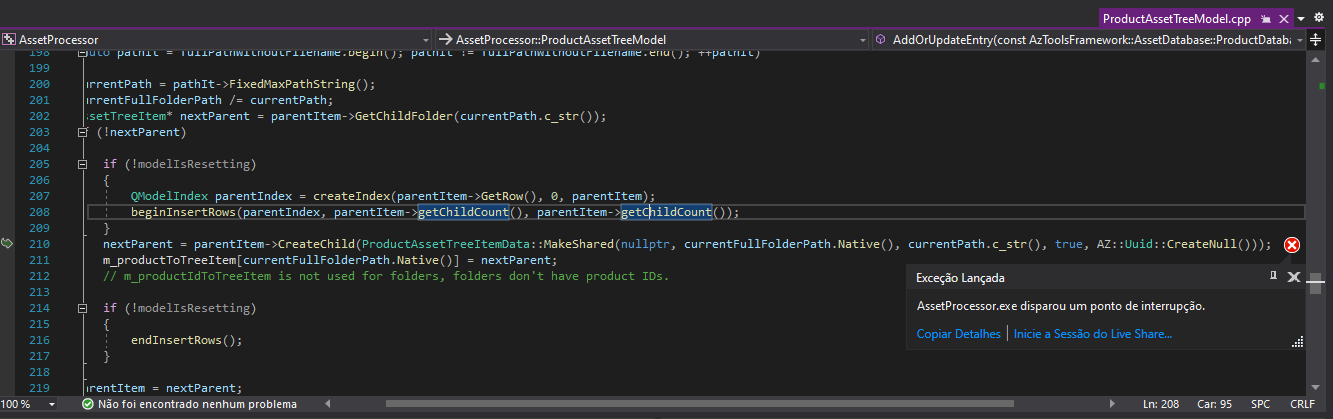Screen dimensions: 1333x419
Task: Close the Exceção Lançada popup
Action: [1293, 277]
